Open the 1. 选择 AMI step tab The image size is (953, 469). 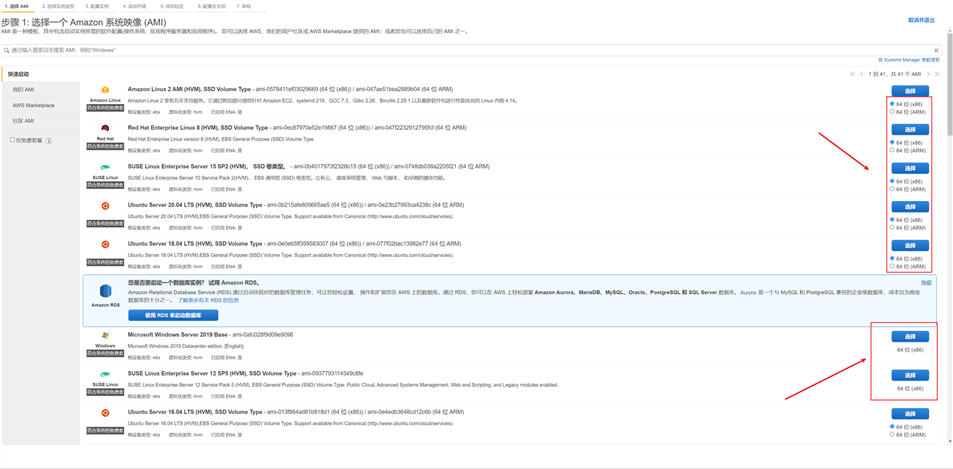tap(16, 5)
